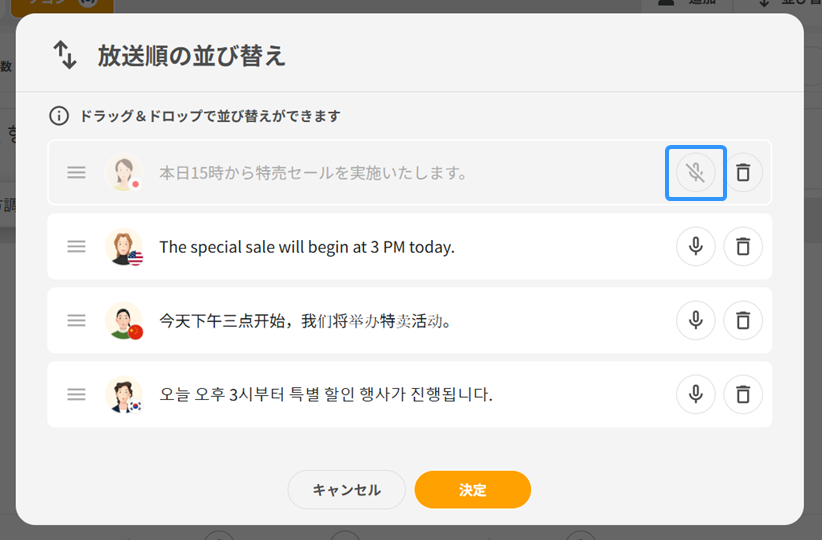Click the Korean speaker avatar

pos(124,394)
